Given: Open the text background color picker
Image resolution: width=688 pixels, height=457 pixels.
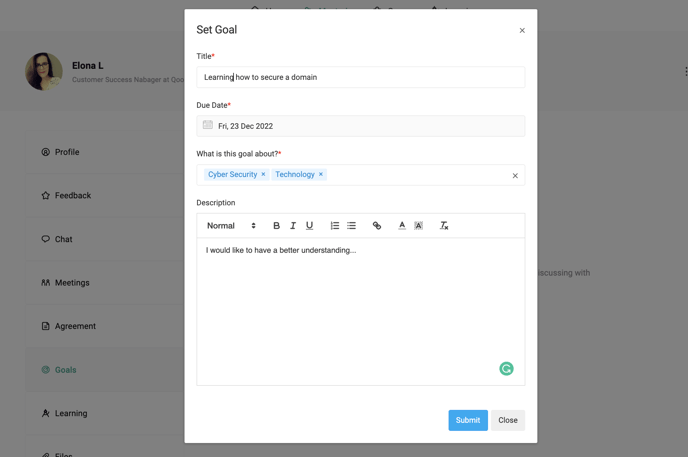Looking at the screenshot, I should [419, 226].
